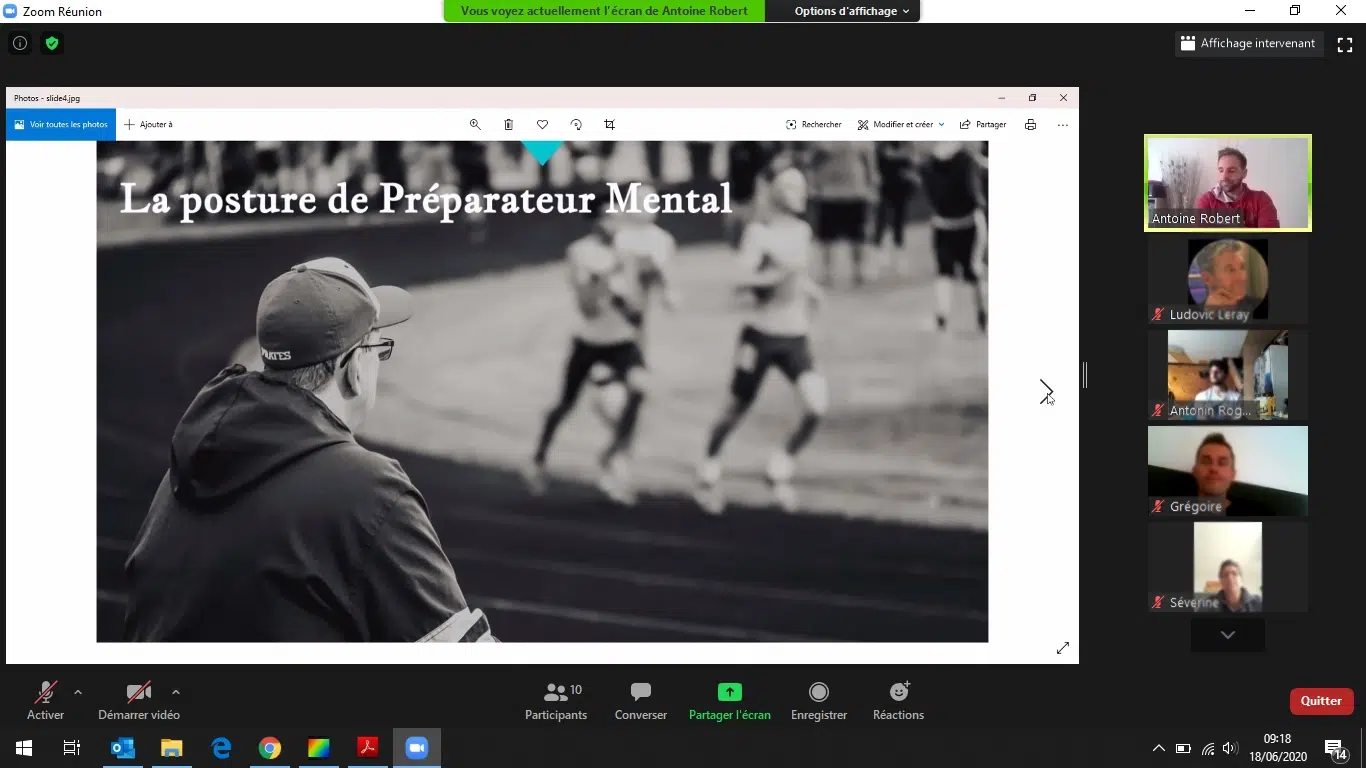The height and width of the screenshot is (768, 1366).
Task: Click the red Quitter button
Action: pyautogui.click(x=1321, y=701)
